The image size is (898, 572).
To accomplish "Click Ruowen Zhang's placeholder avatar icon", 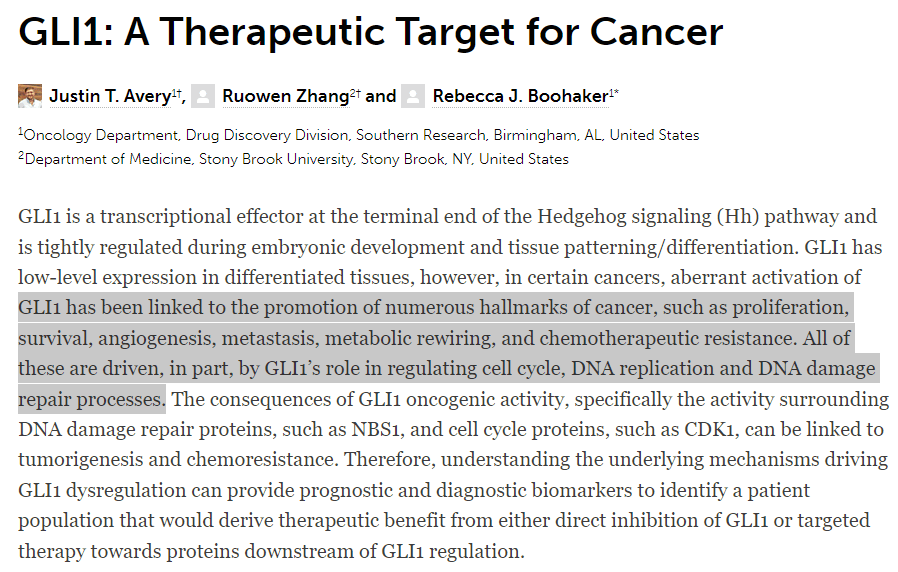I will pos(203,96).
